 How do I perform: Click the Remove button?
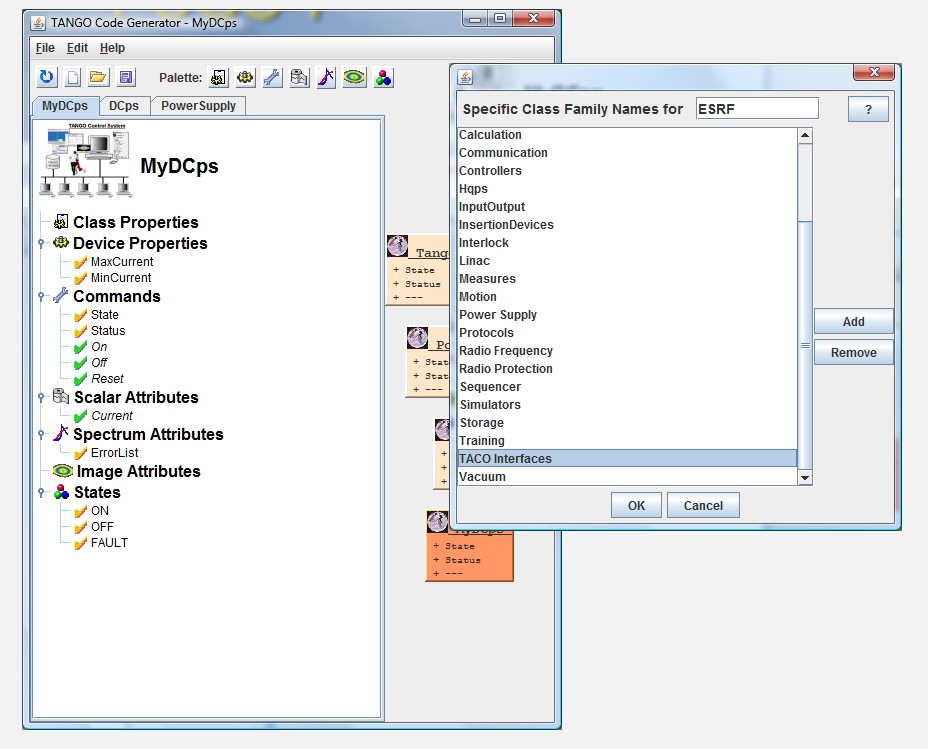853,352
